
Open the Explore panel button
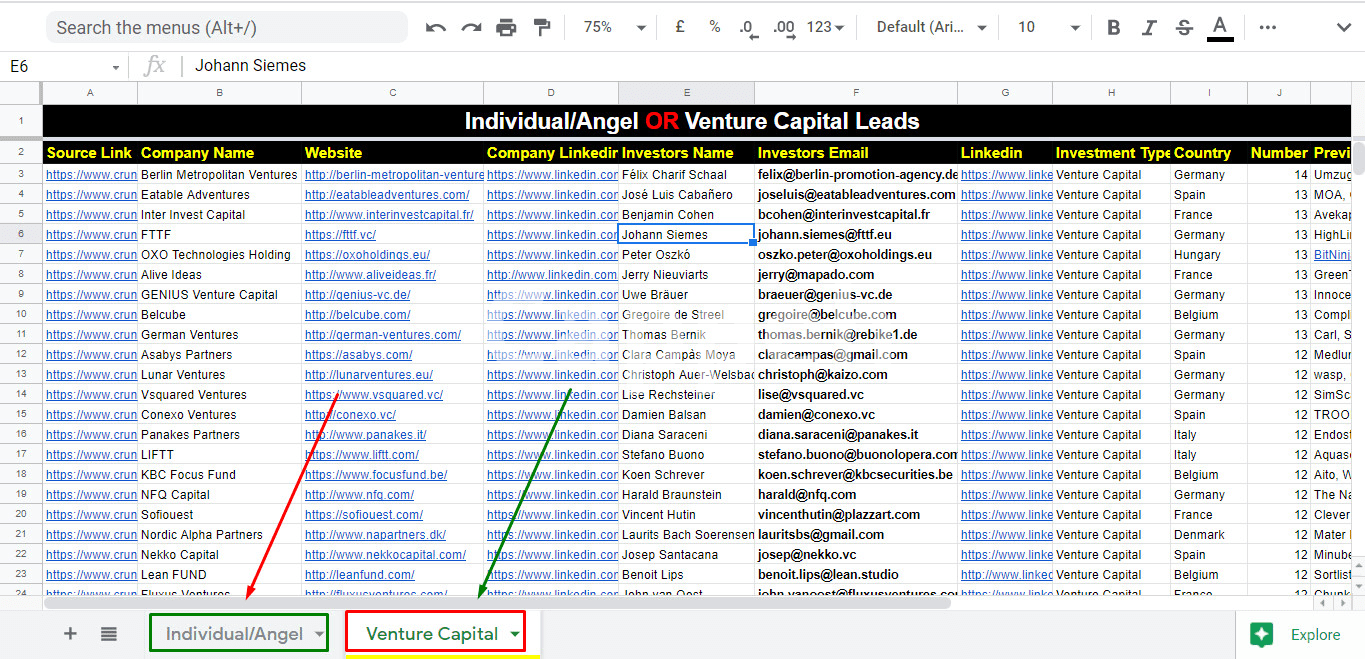point(1296,634)
